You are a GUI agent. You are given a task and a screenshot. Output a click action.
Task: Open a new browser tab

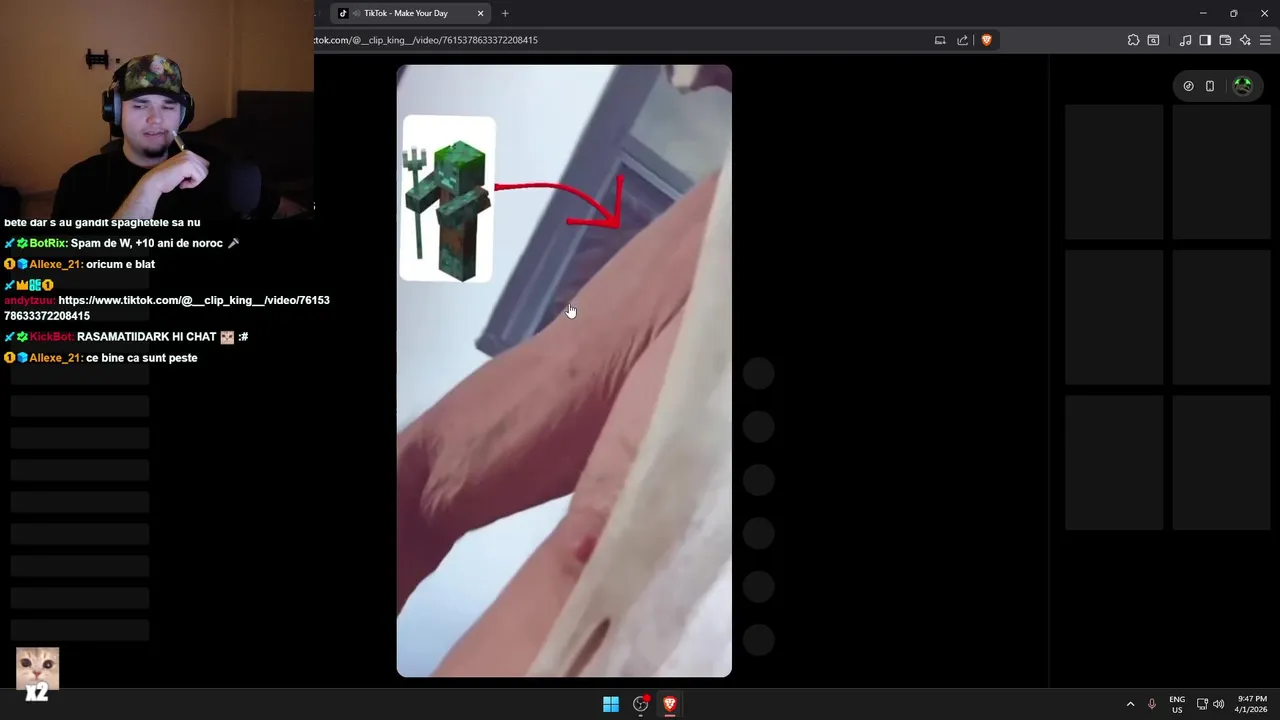(x=505, y=13)
